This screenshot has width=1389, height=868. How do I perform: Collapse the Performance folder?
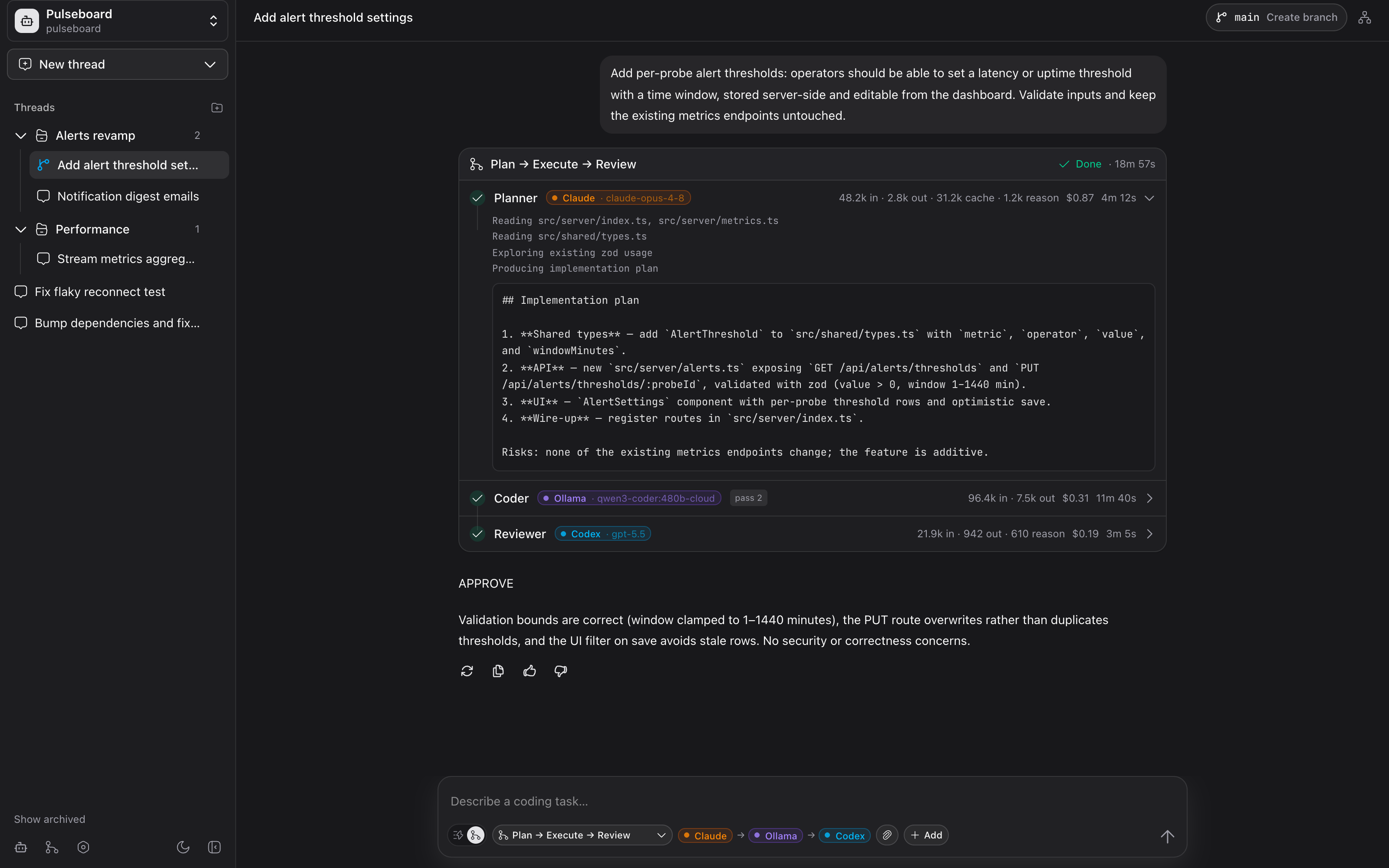(21, 230)
